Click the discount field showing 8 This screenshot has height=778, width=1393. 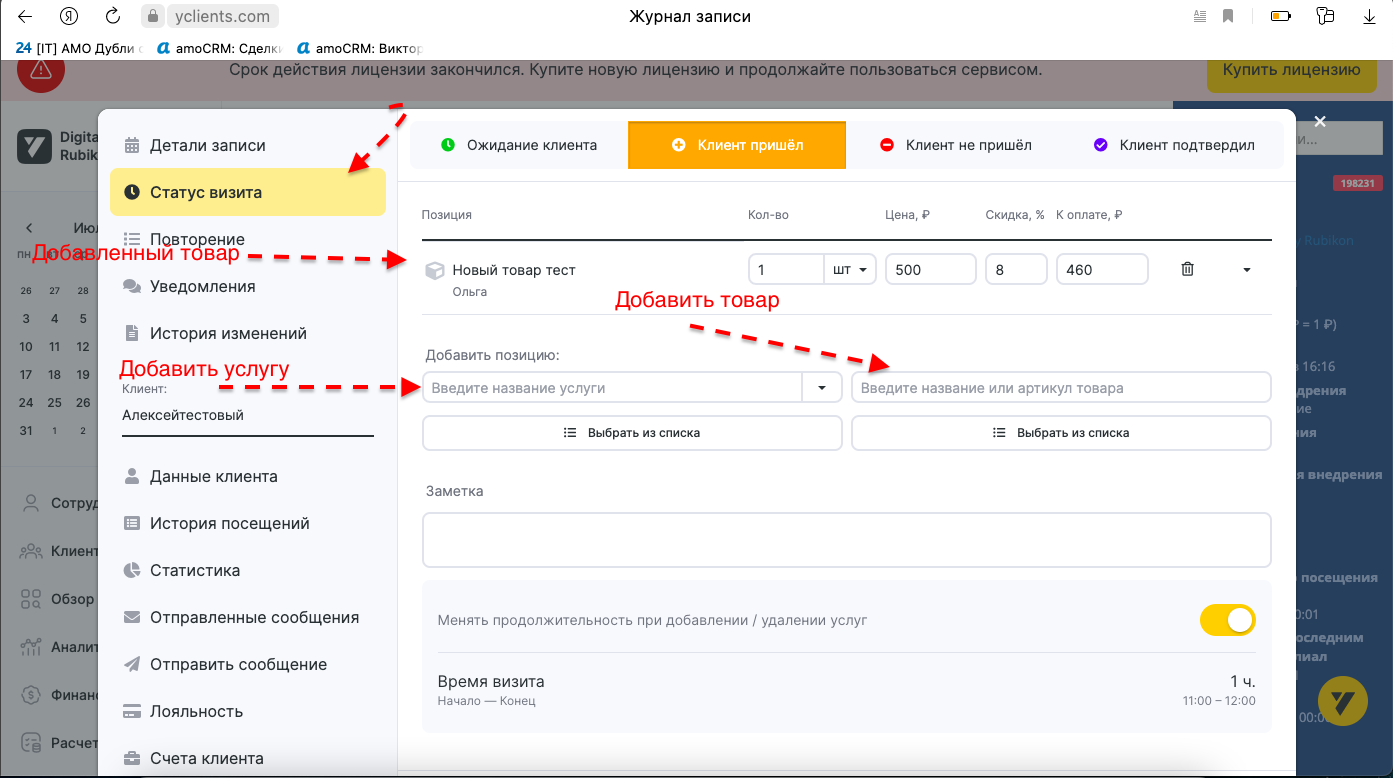click(1016, 269)
